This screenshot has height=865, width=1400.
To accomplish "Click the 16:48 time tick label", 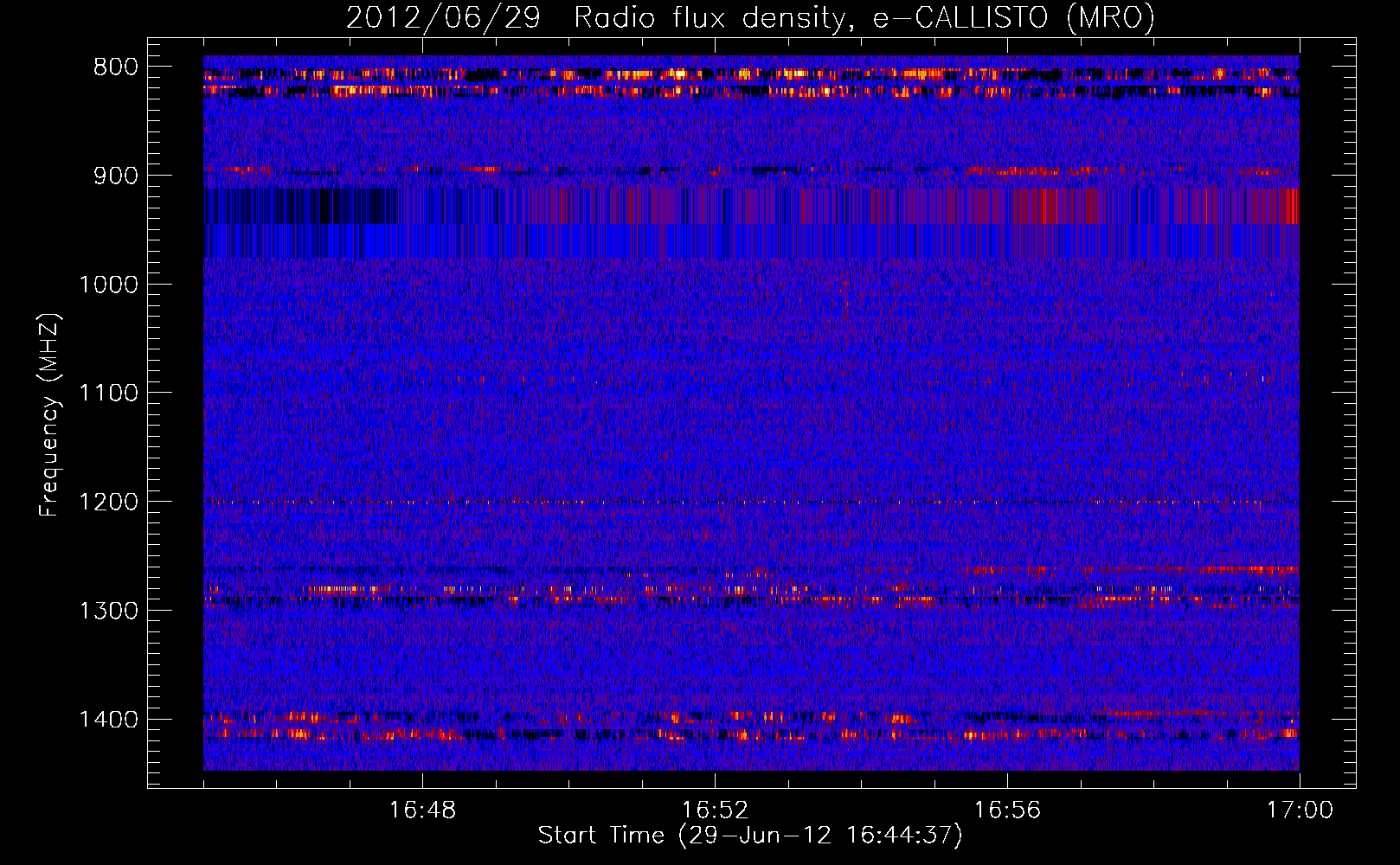I will [x=422, y=810].
